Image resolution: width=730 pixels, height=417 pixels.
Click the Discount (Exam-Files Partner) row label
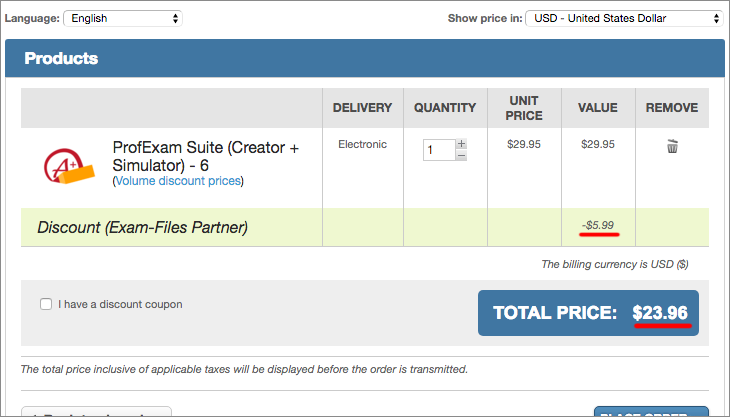click(142, 228)
